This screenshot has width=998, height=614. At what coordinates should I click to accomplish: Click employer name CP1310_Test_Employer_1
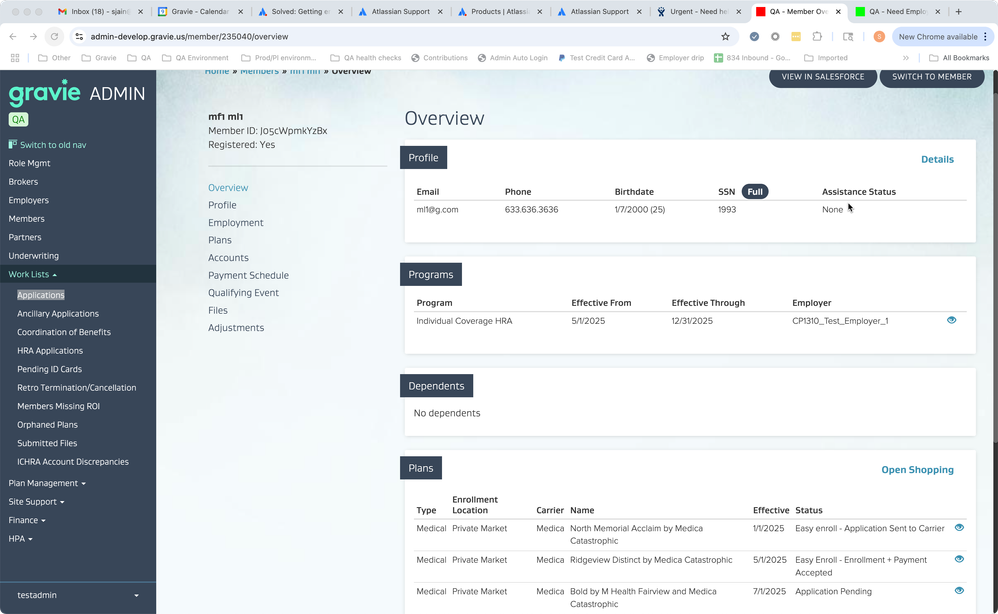tap(840, 321)
